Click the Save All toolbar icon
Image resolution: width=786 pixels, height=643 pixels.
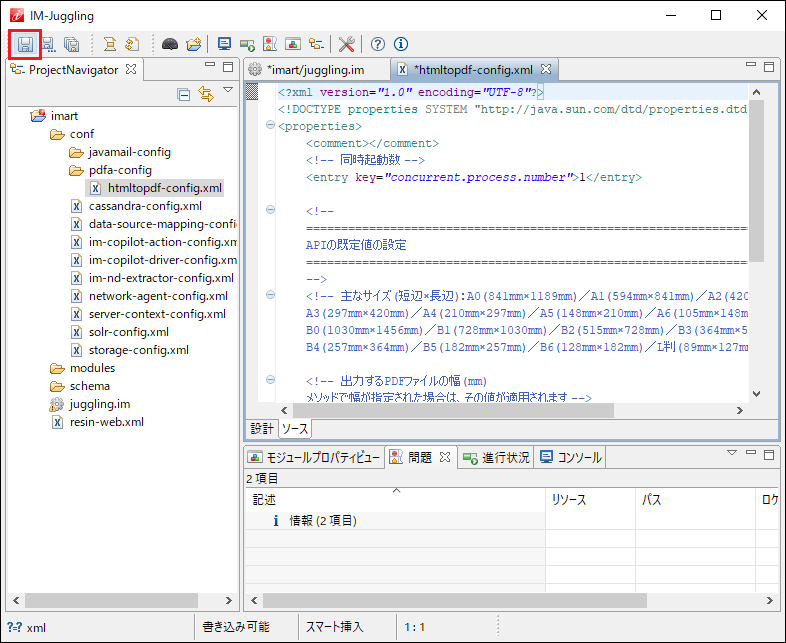[72, 44]
